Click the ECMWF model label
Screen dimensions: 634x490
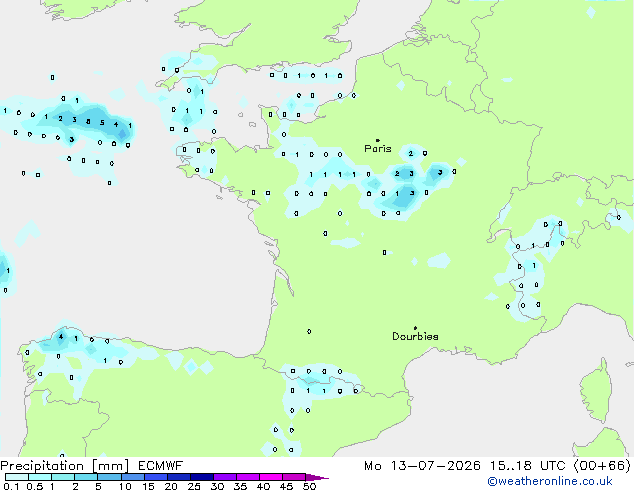161,466
